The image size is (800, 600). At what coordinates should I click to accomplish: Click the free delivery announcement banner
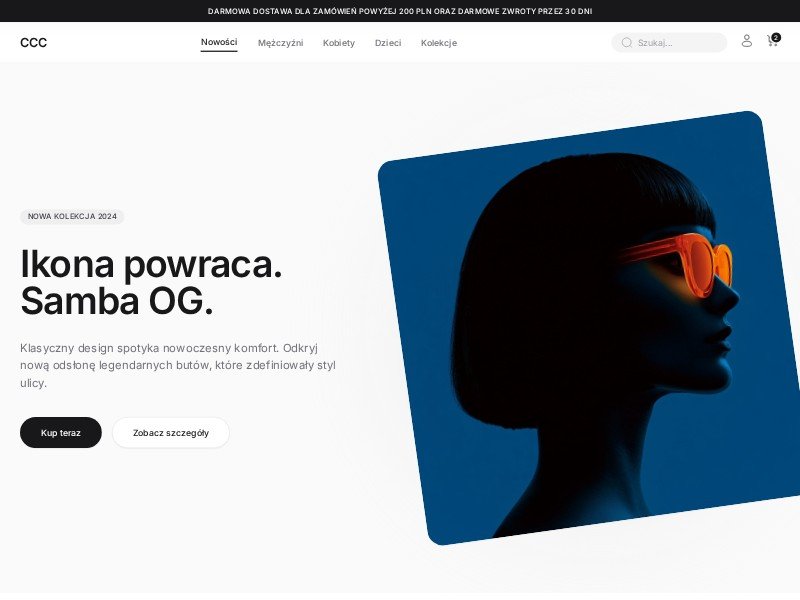click(400, 11)
